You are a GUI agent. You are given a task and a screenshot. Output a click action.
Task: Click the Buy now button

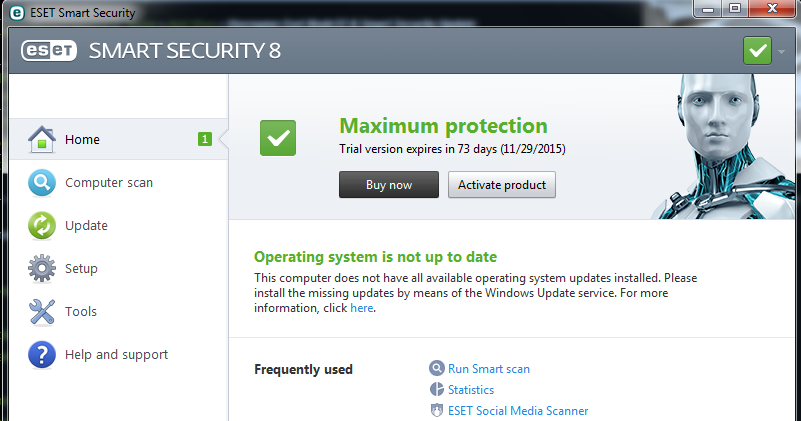pyautogui.click(x=389, y=184)
